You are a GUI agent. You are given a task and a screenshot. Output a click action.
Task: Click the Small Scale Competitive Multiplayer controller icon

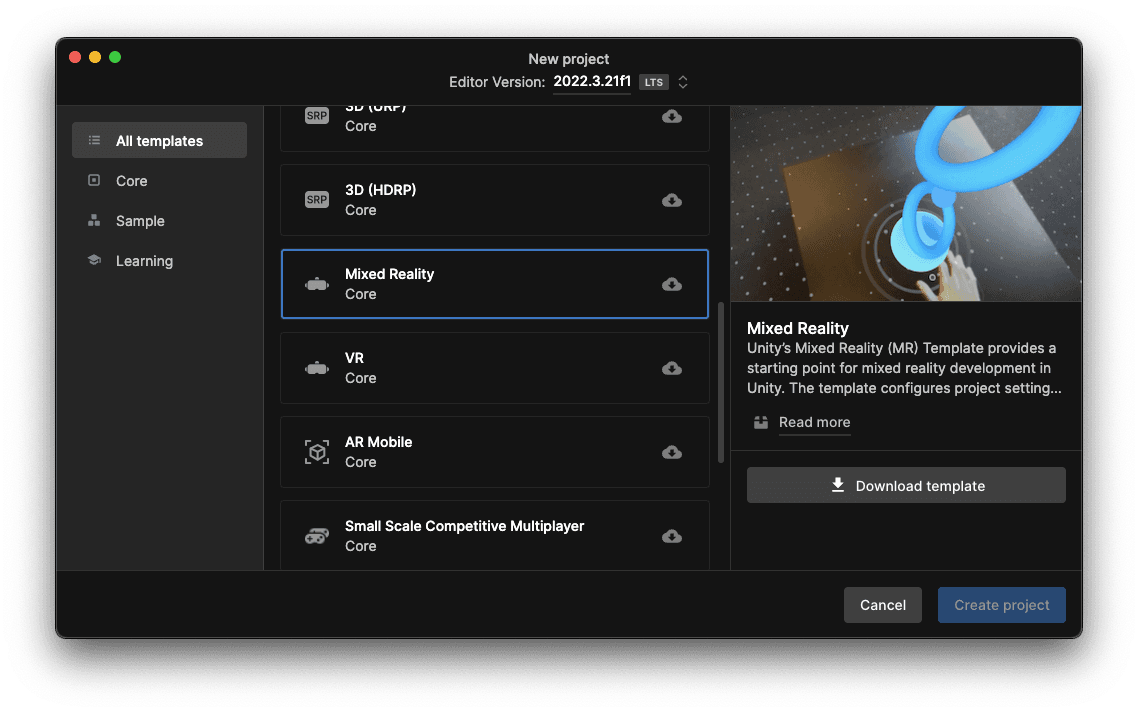click(317, 536)
